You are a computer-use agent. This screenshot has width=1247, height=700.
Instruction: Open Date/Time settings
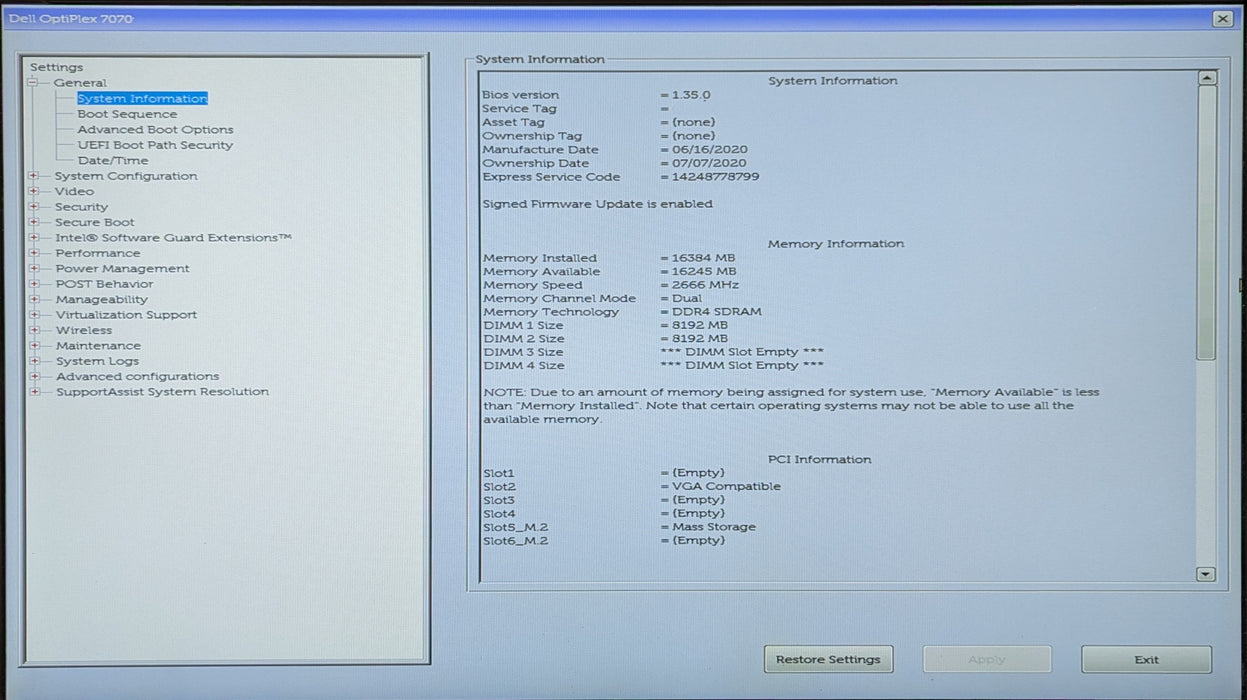pyautogui.click(x=113, y=161)
